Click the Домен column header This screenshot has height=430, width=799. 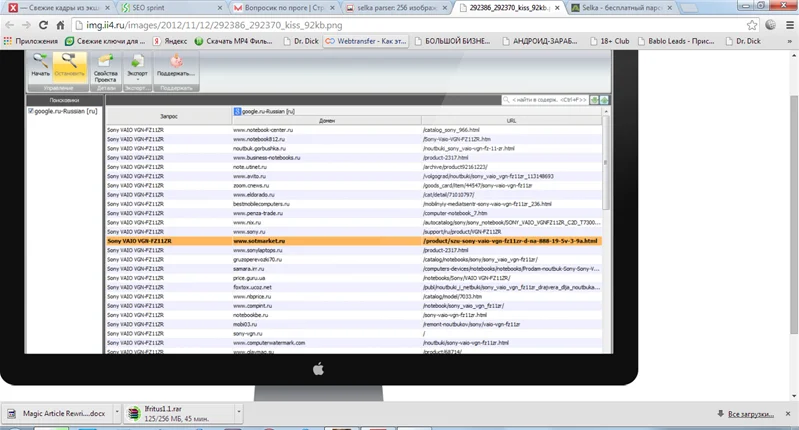point(326,121)
